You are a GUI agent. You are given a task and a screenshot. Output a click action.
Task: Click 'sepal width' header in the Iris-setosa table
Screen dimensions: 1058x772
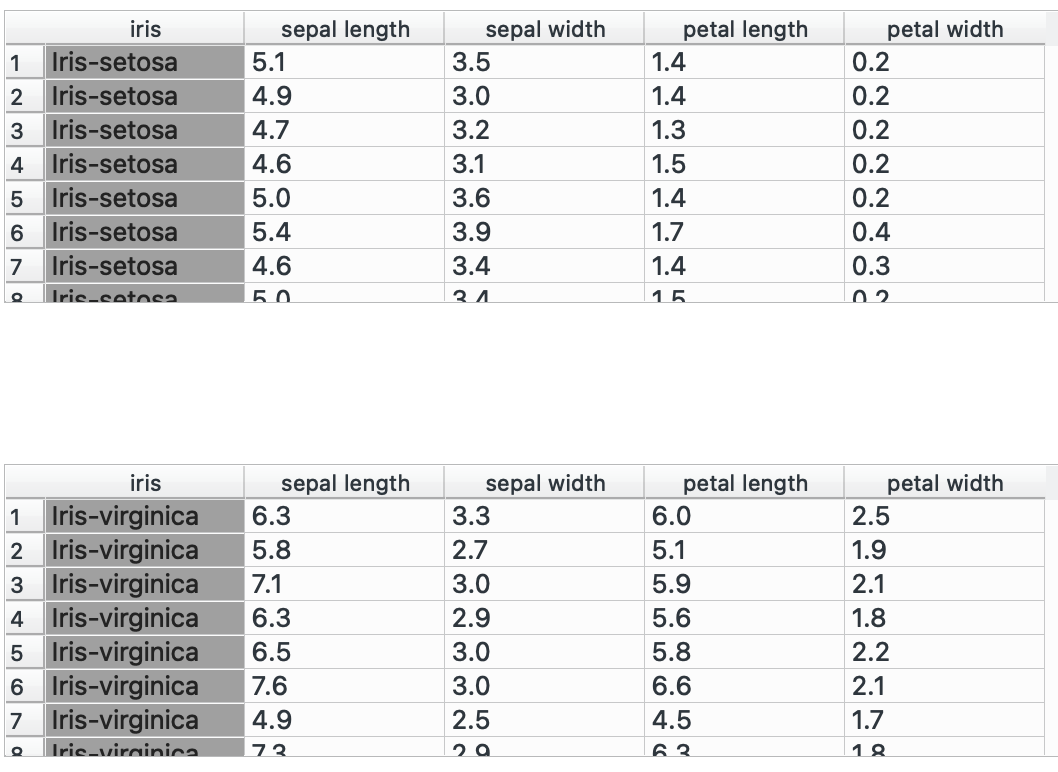545,29
